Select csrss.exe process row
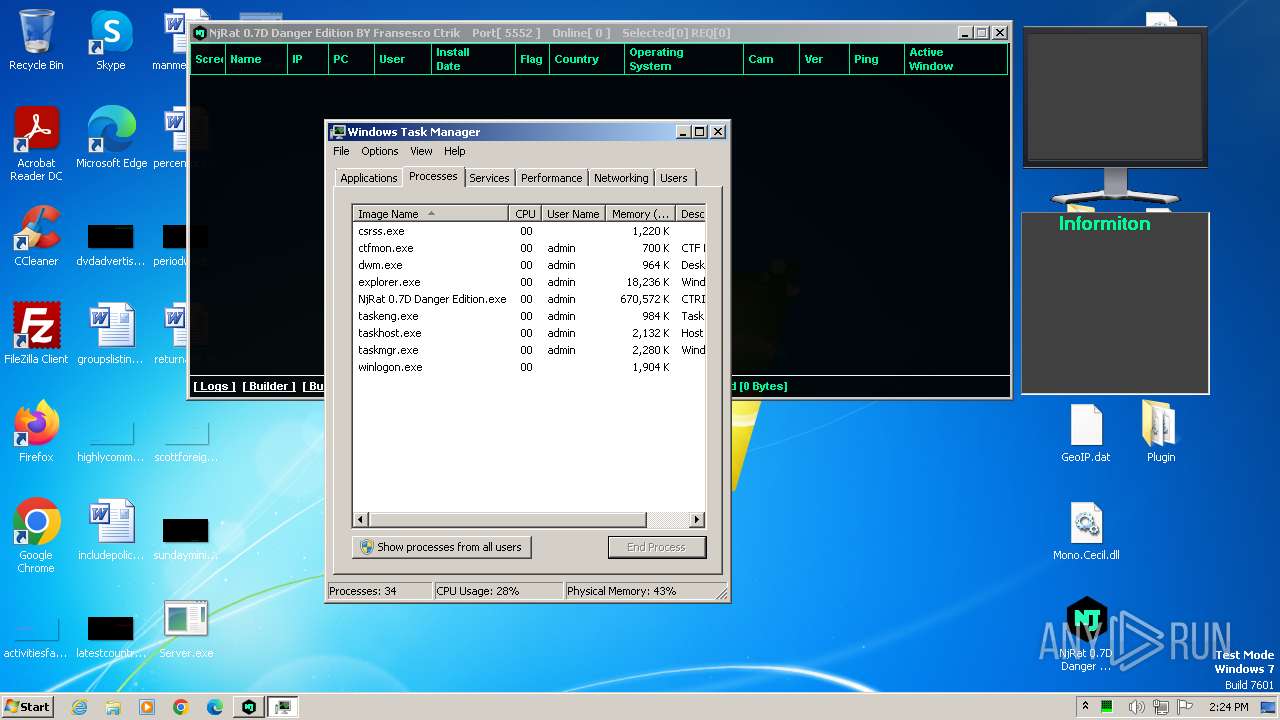This screenshot has width=1280, height=720. point(529,231)
